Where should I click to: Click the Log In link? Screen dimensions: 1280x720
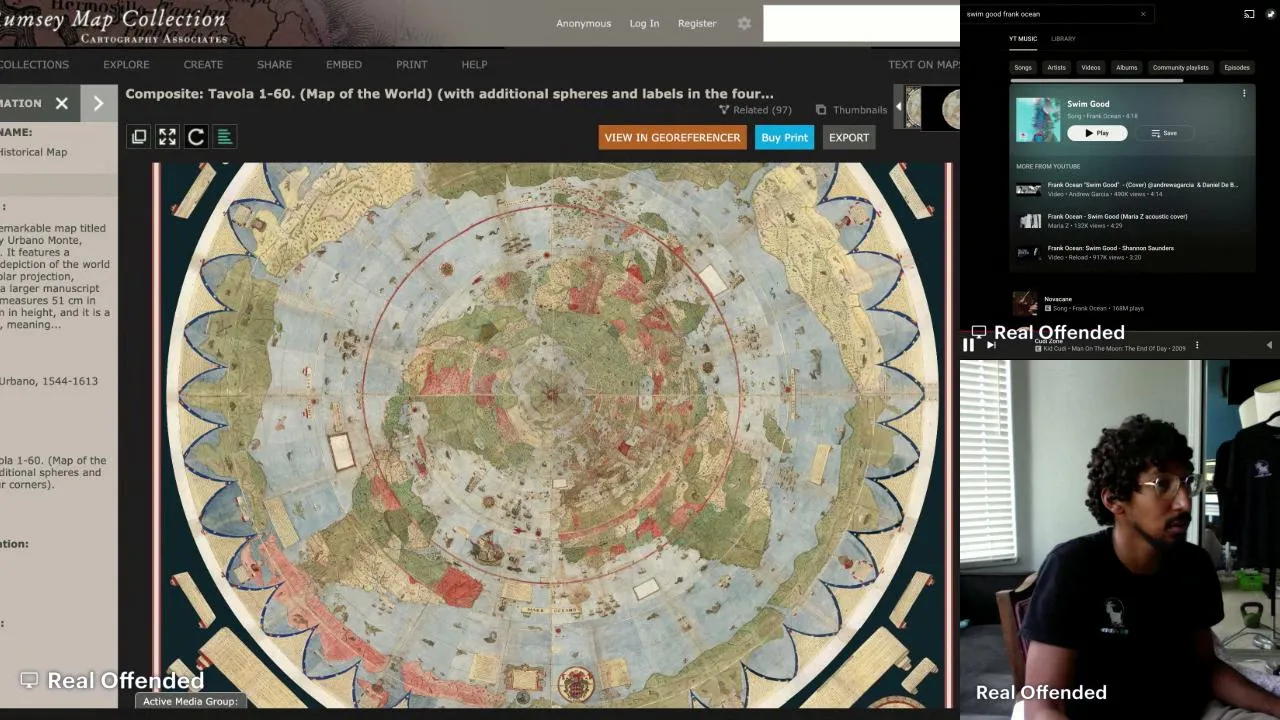[x=644, y=23]
